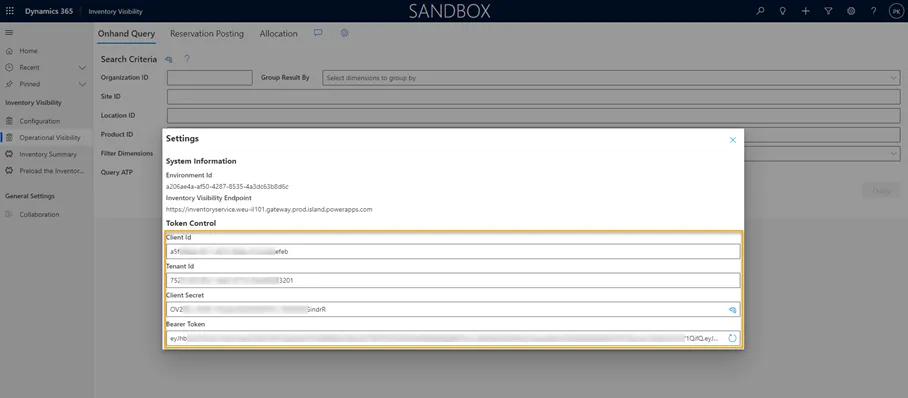Focus the Site ID field

(533, 97)
